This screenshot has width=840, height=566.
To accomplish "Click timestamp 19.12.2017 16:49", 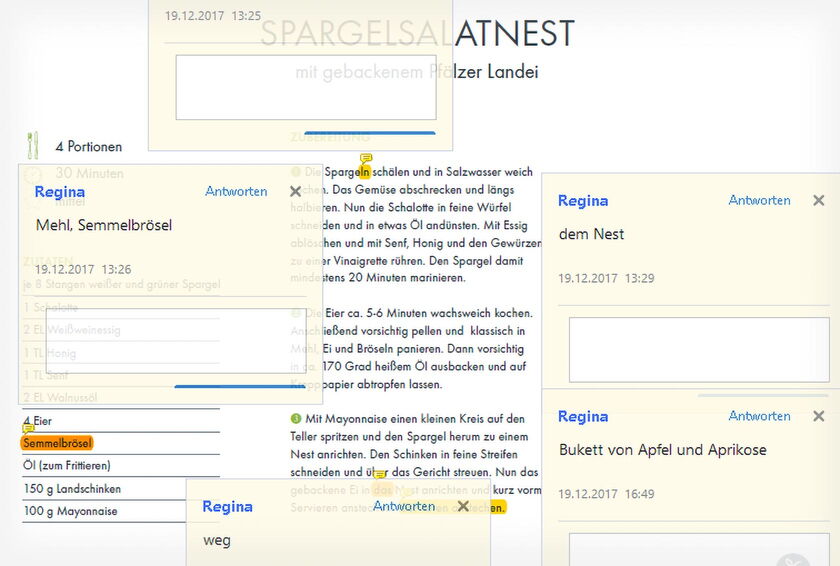I will pyautogui.click(x=606, y=494).
